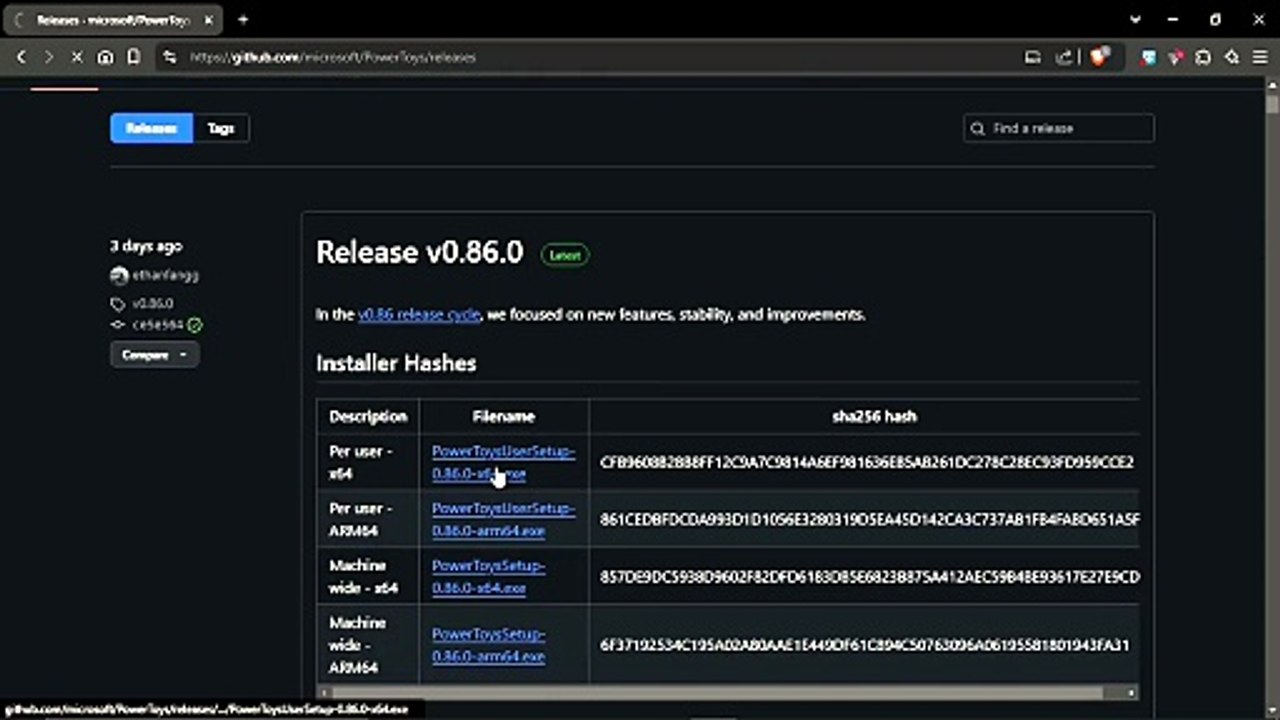
Task: Bookmark this page in the toolbar
Action: [133, 57]
